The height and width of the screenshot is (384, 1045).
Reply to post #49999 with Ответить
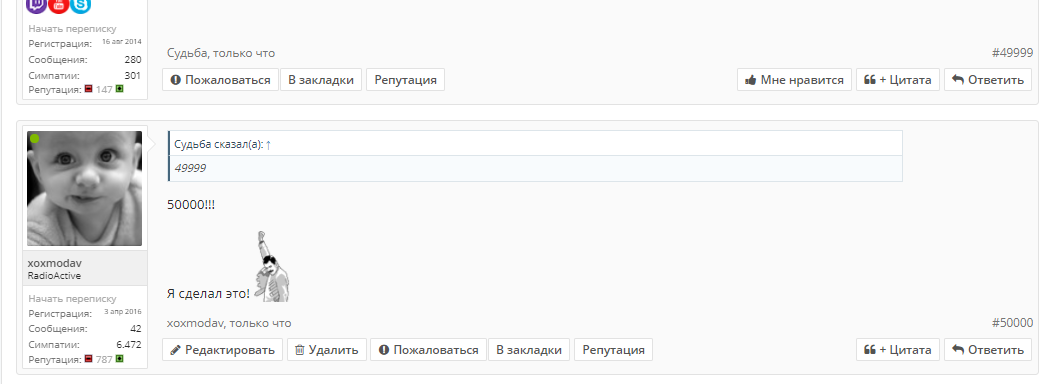[x=988, y=80]
